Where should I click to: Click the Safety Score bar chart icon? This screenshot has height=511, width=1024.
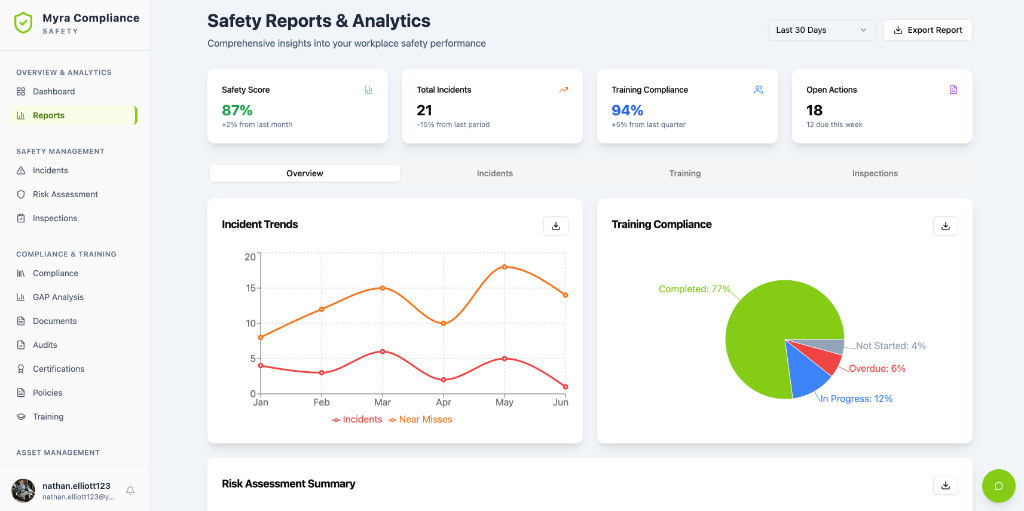[x=368, y=90]
